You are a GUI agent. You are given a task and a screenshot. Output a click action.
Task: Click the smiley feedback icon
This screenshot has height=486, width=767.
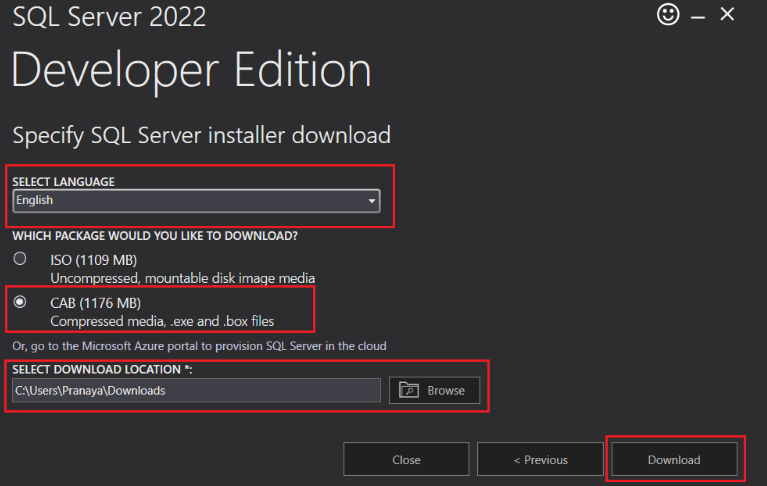[668, 14]
